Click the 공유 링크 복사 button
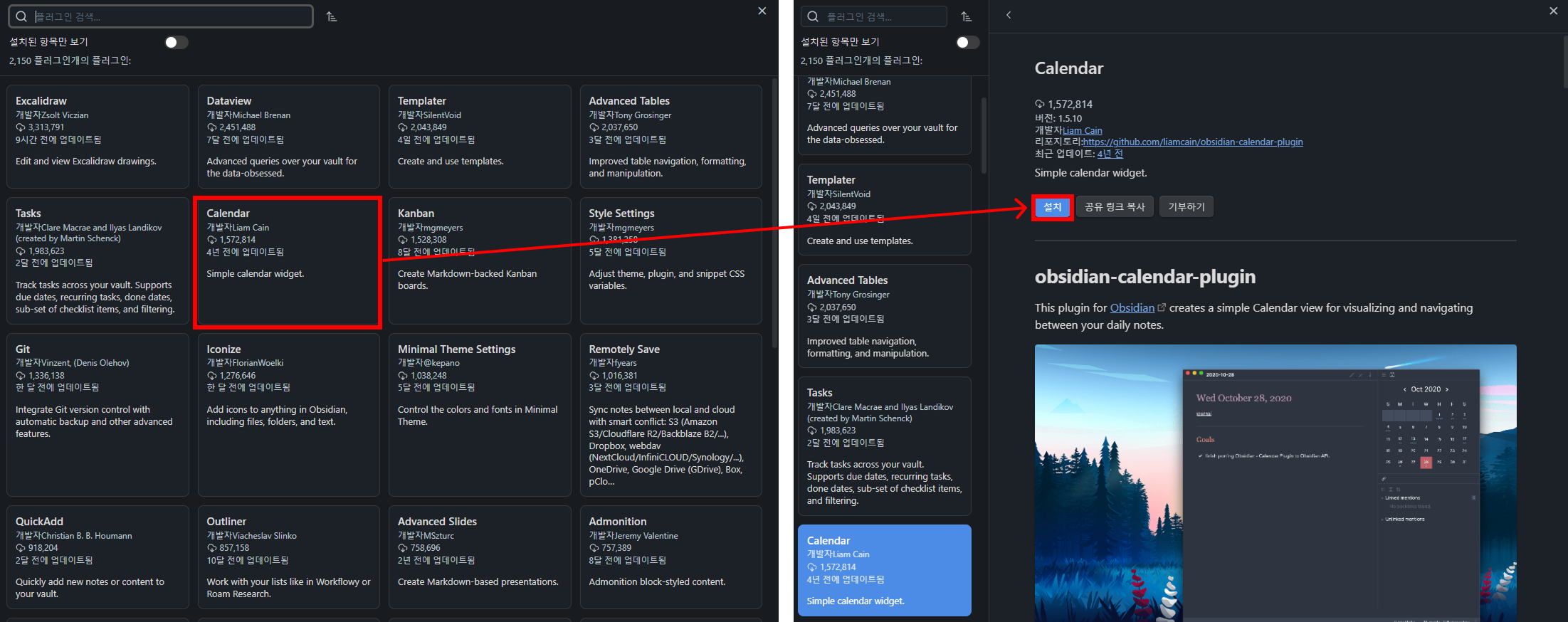Image resolution: width=1568 pixels, height=622 pixels. (x=1115, y=207)
